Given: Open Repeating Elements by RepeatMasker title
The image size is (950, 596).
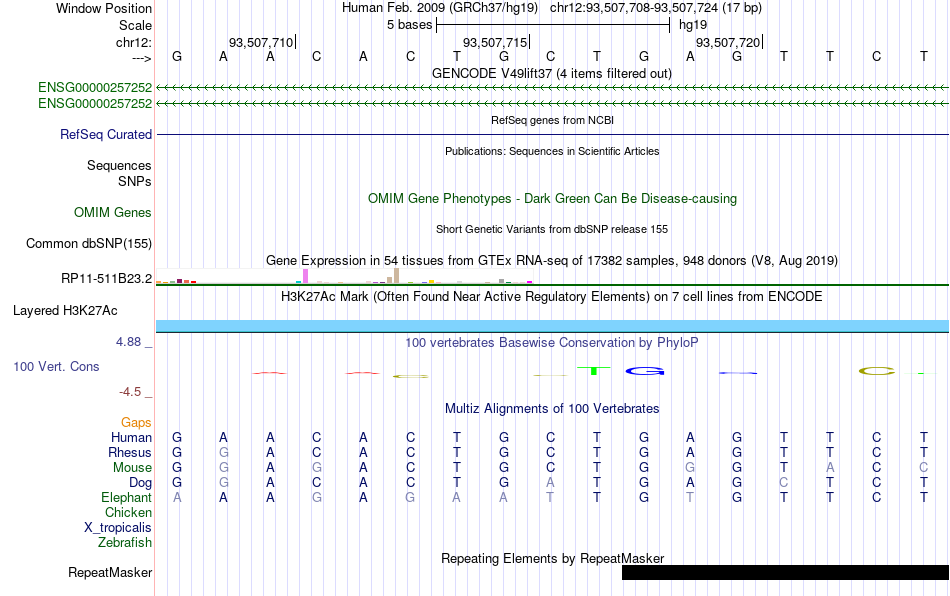Looking at the screenshot, I should click(x=552, y=558).
